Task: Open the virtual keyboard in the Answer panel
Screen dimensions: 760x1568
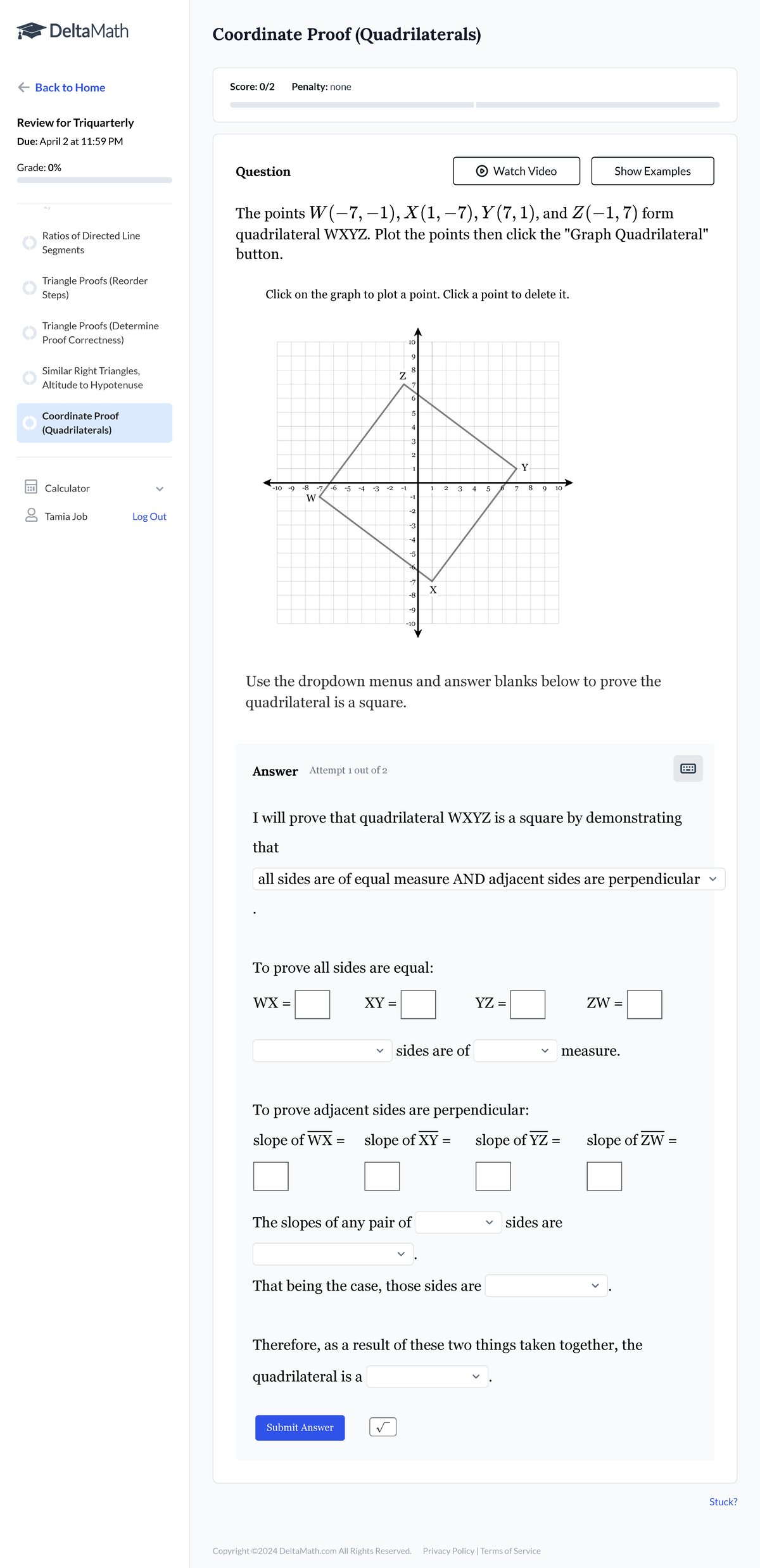Action: (688, 768)
